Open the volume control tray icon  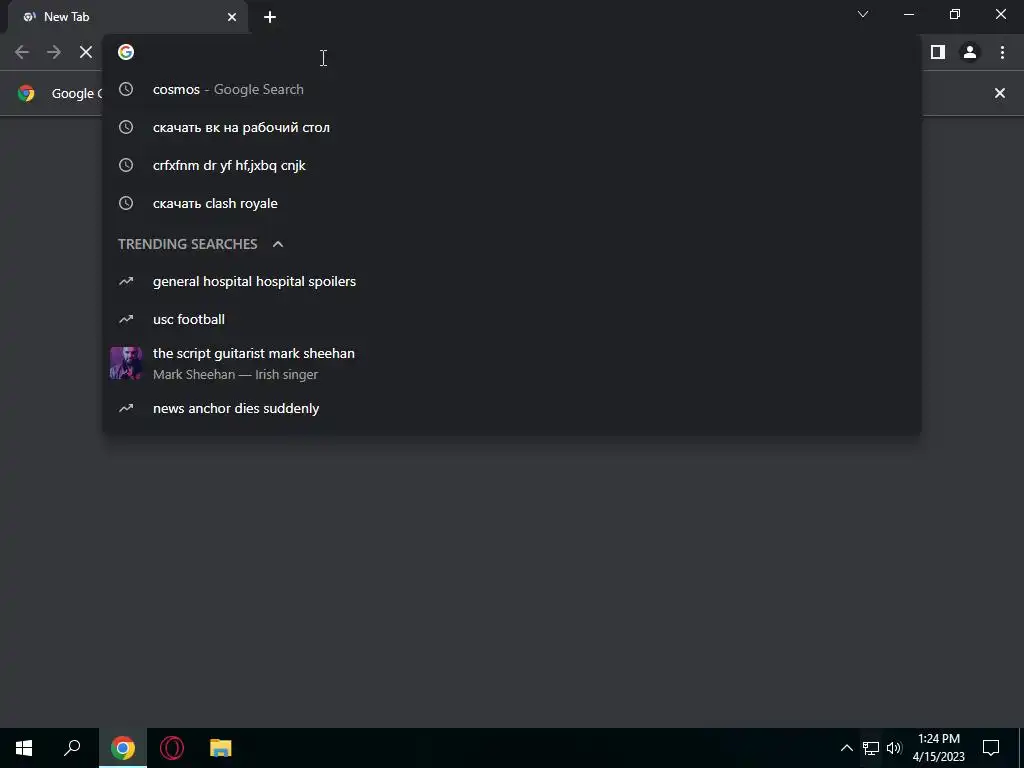point(894,748)
